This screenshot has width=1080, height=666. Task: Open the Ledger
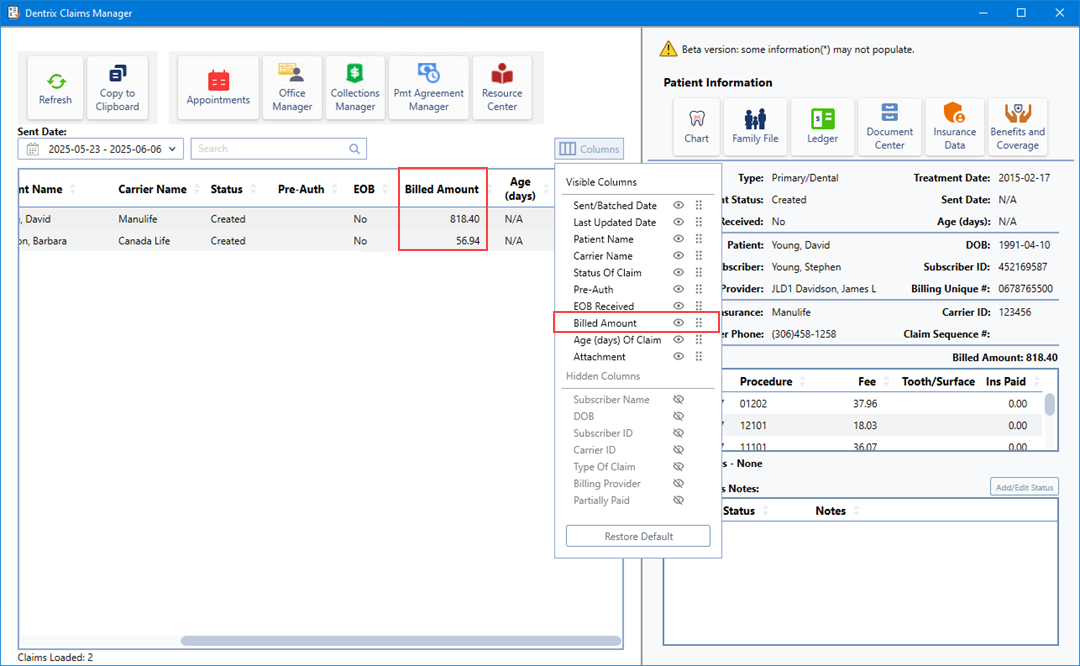822,126
